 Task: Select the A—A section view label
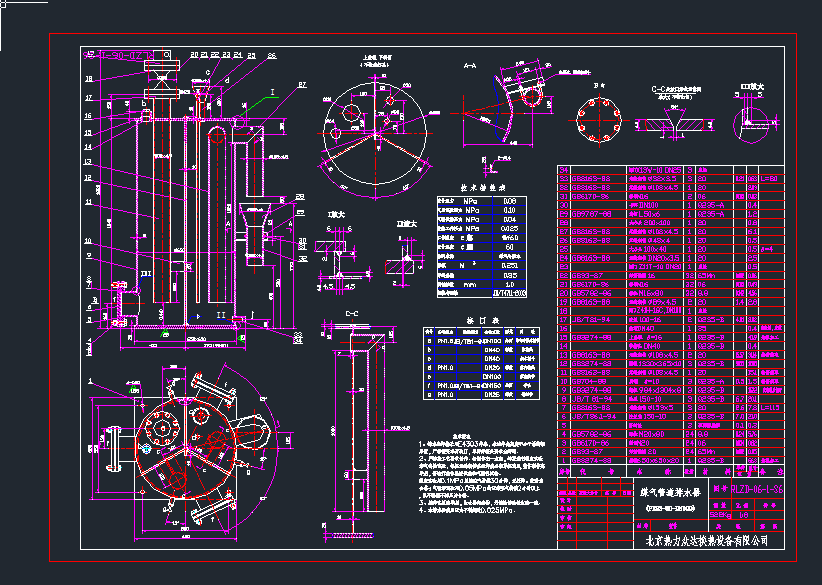coord(469,64)
